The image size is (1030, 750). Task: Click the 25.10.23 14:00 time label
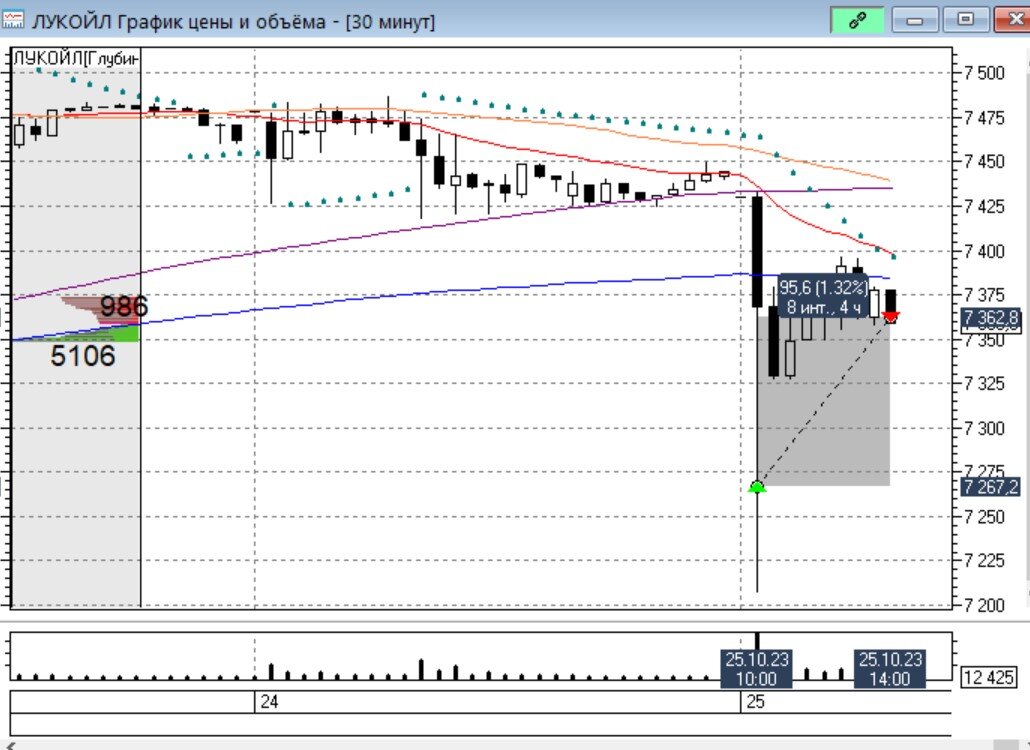[890, 669]
